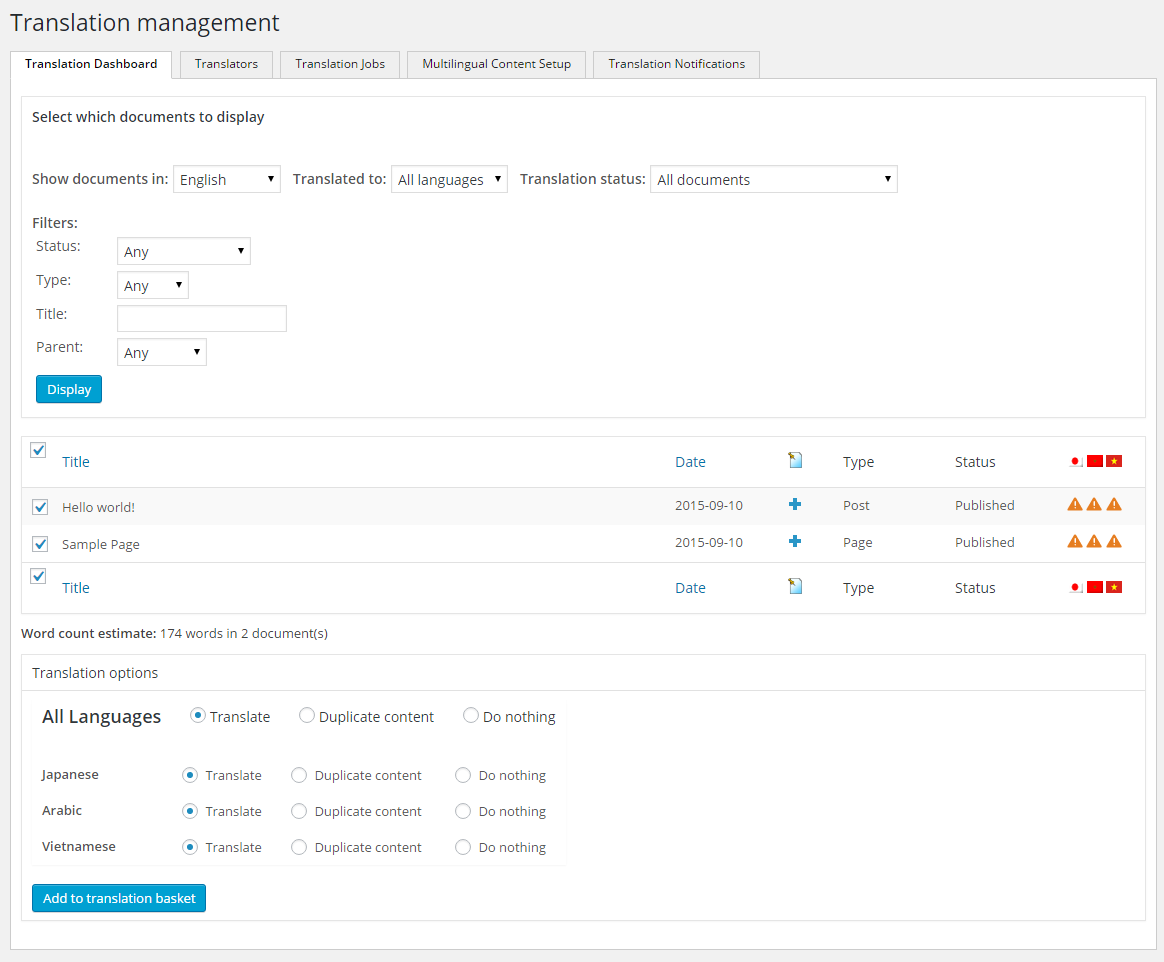1164x962 pixels.
Task: Click the Title filter text field
Action: click(x=202, y=318)
